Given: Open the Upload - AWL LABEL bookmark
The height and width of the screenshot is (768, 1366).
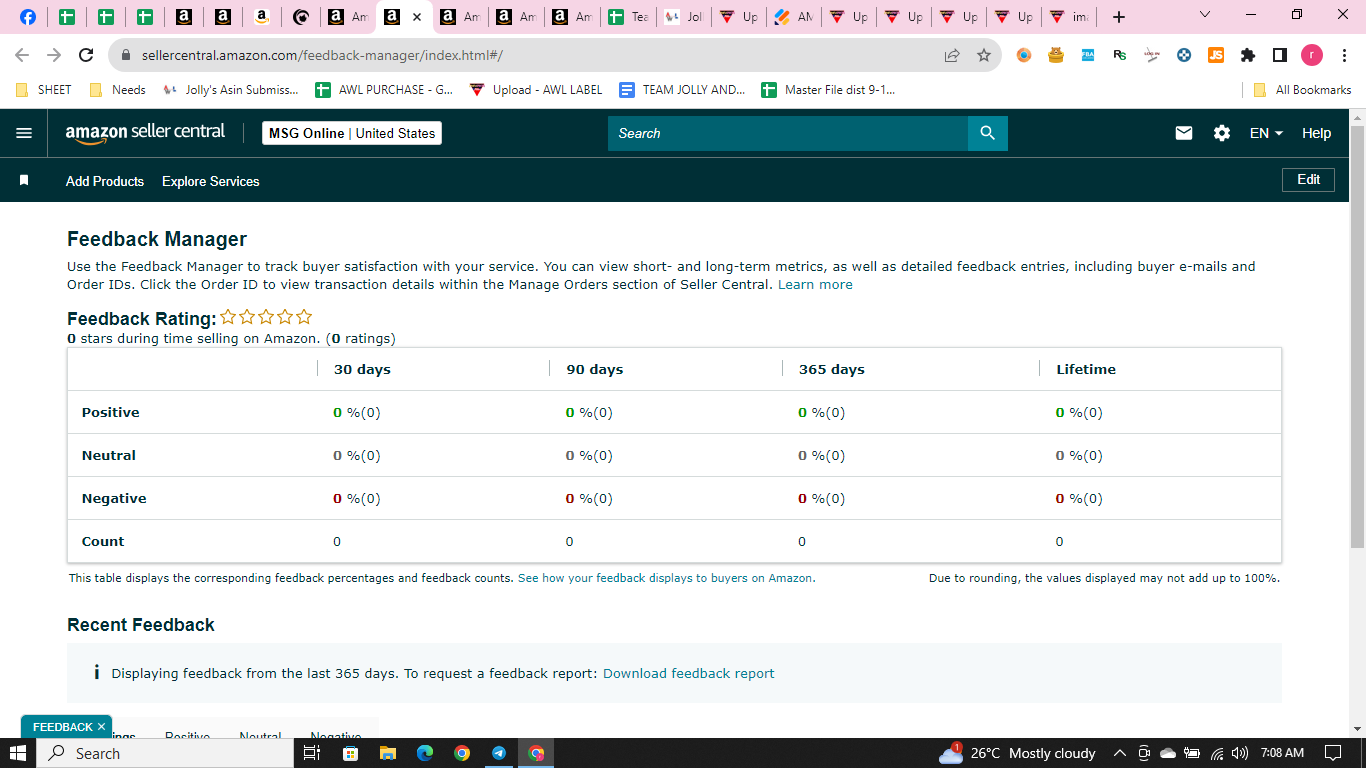Looking at the screenshot, I should 536,90.
